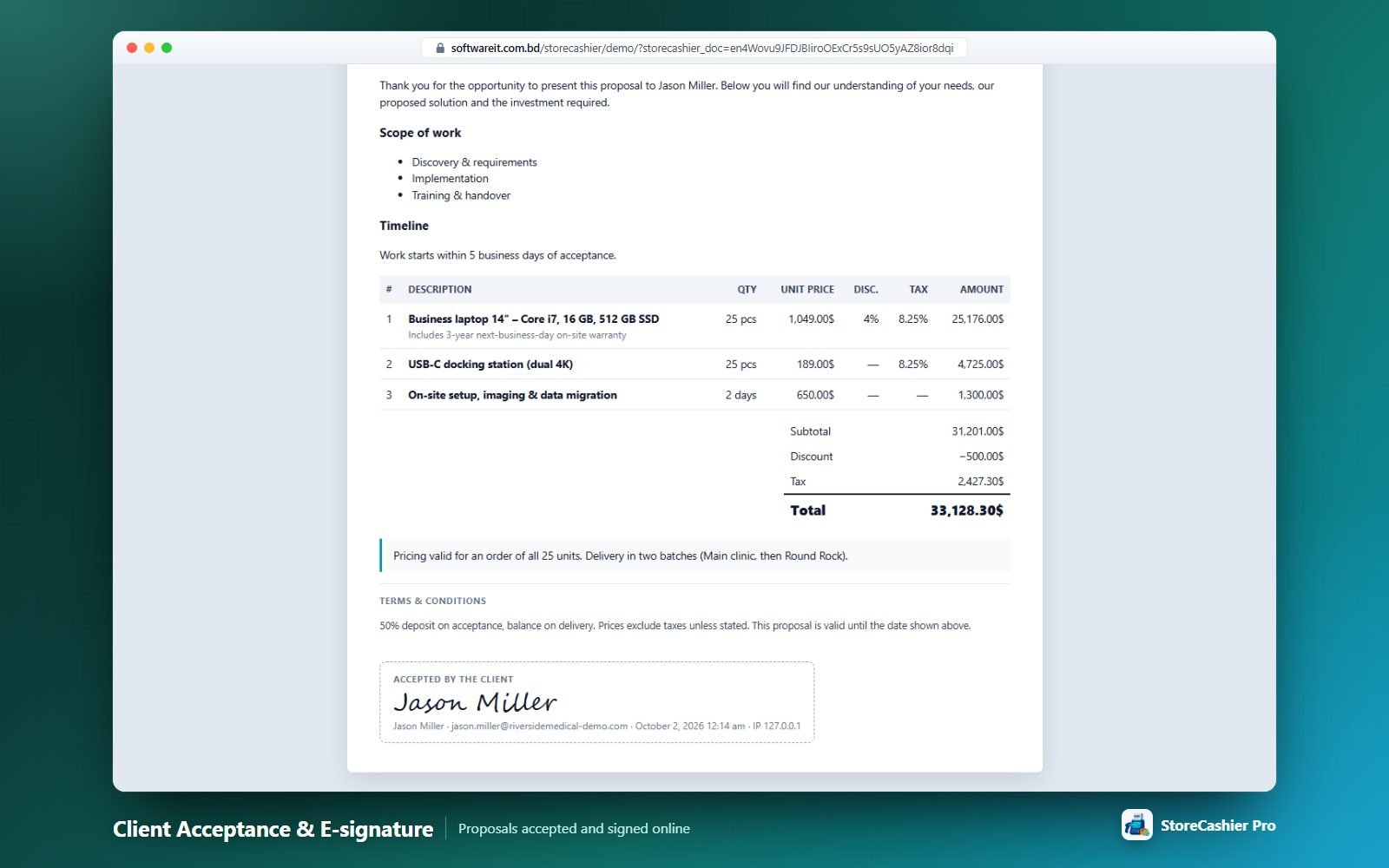This screenshot has width=1389, height=868.
Task: Click "On-site setup, imaging & data migration" item
Action: pos(512,395)
